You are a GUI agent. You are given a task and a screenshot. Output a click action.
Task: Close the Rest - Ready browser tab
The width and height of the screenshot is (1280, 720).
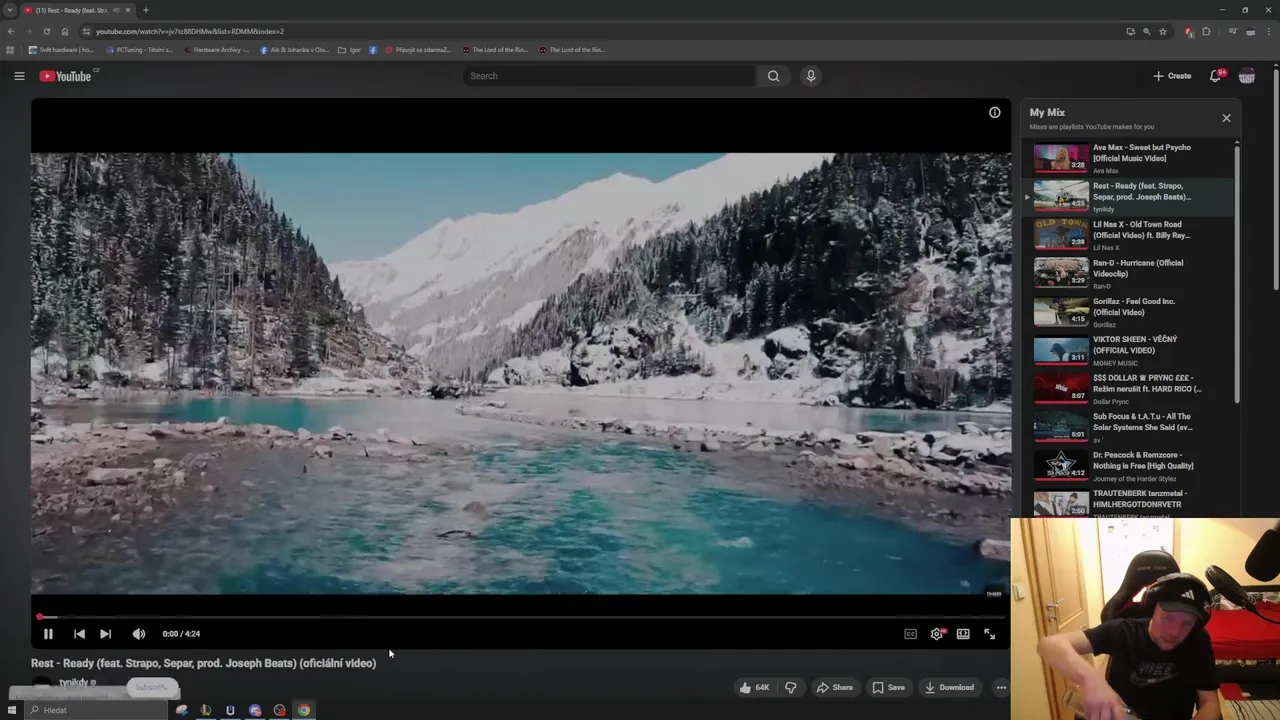point(128,10)
